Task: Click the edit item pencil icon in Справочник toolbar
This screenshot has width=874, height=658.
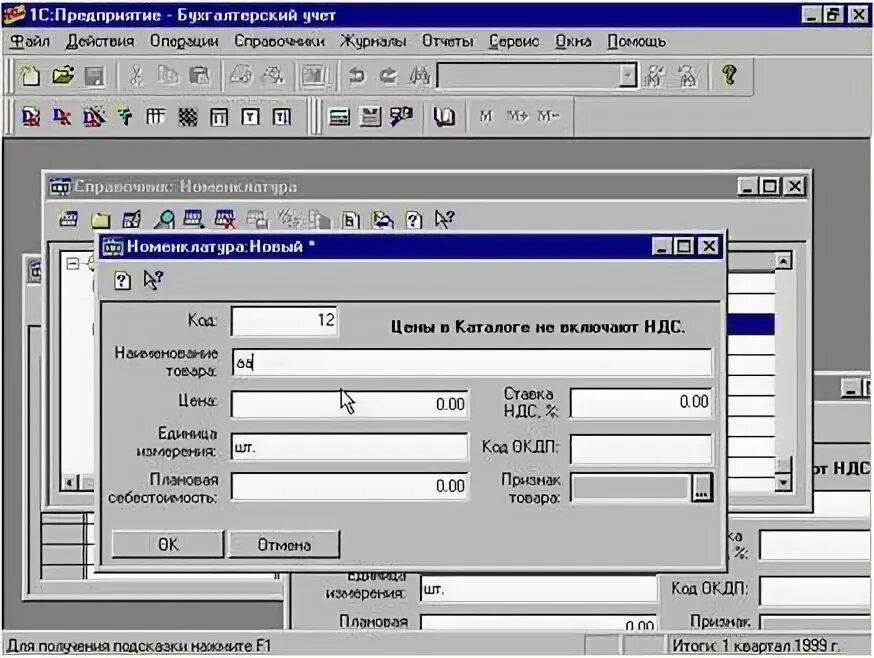Action: click(132, 220)
